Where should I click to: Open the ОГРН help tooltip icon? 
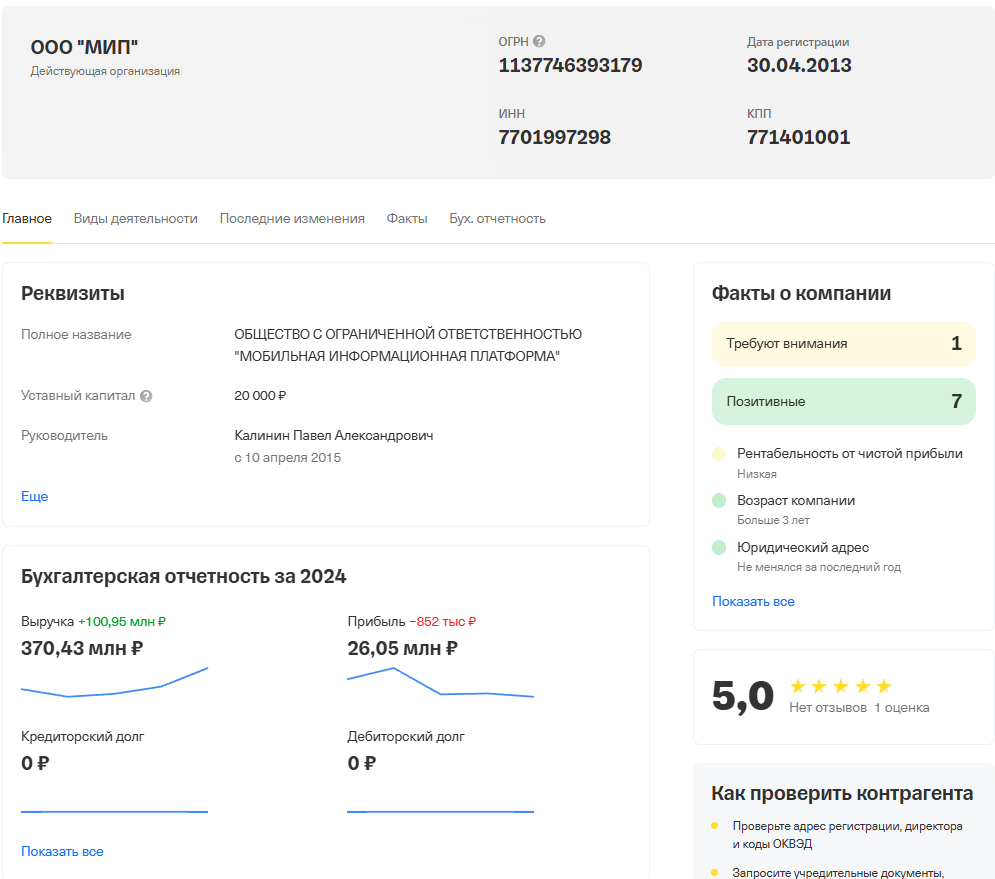tap(539, 41)
